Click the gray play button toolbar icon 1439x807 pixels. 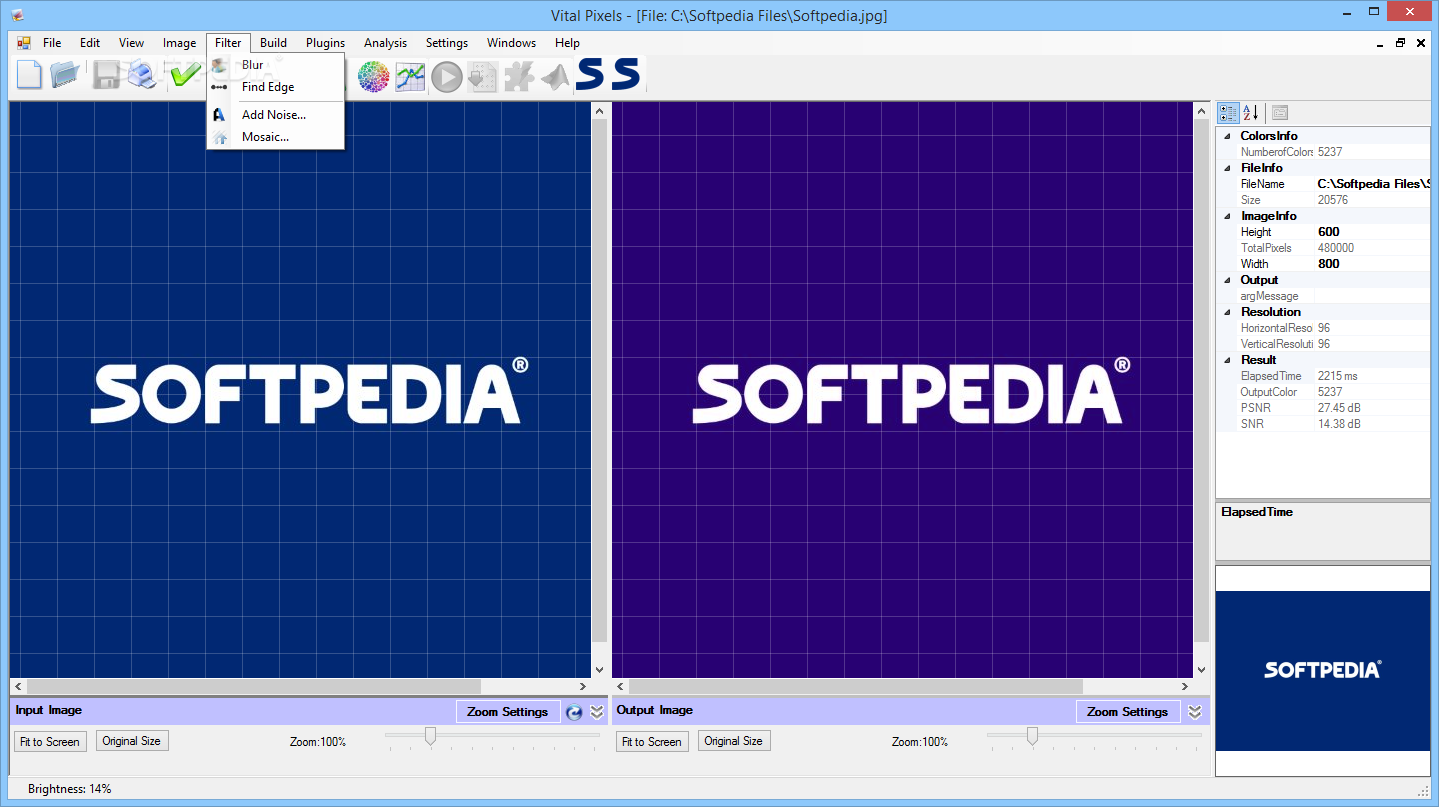pos(447,76)
